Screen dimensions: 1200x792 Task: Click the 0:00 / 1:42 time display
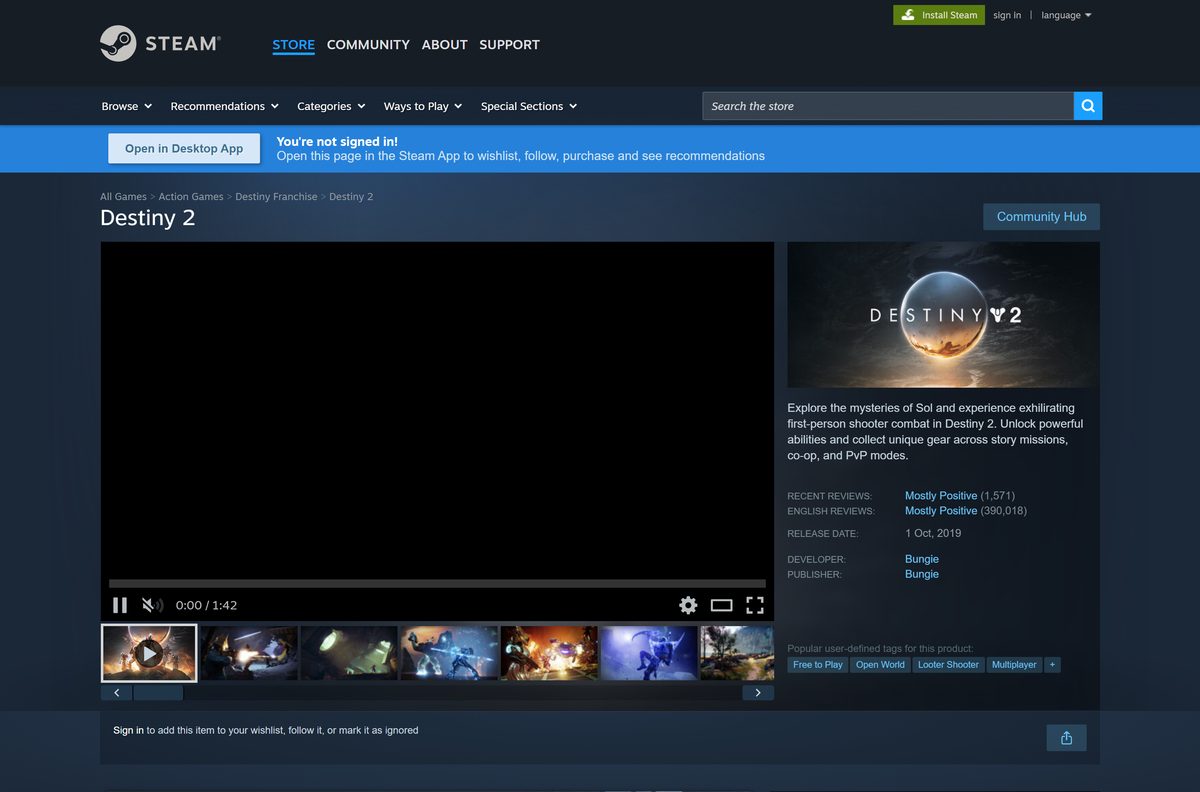pyautogui.click(x=206, y=605)
